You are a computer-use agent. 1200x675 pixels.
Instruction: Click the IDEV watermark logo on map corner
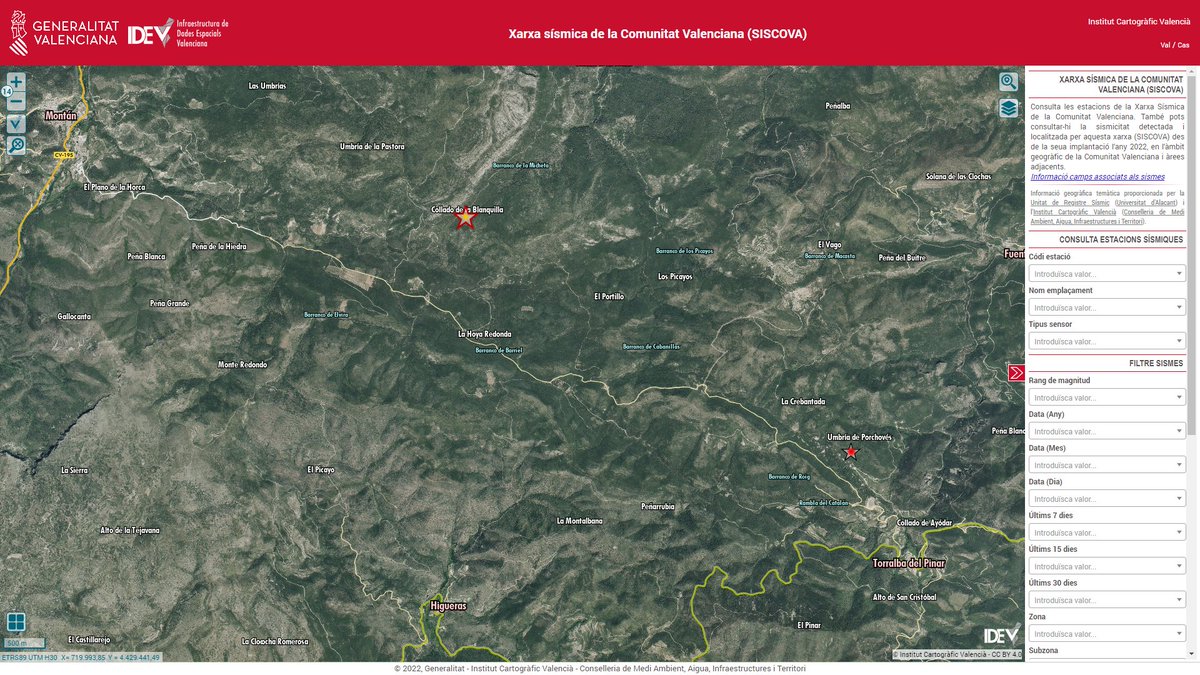[x=1001, y=635]
